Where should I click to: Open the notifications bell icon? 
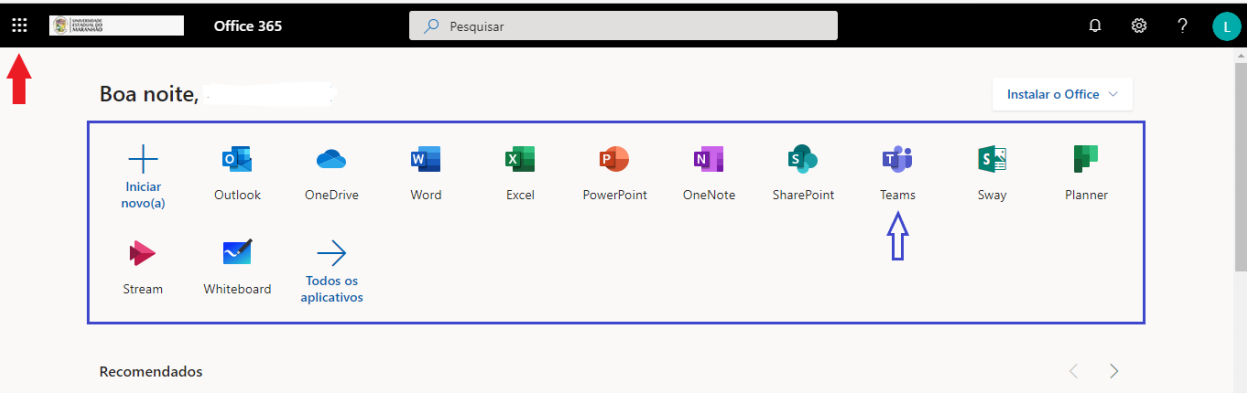pos(1095,26)
